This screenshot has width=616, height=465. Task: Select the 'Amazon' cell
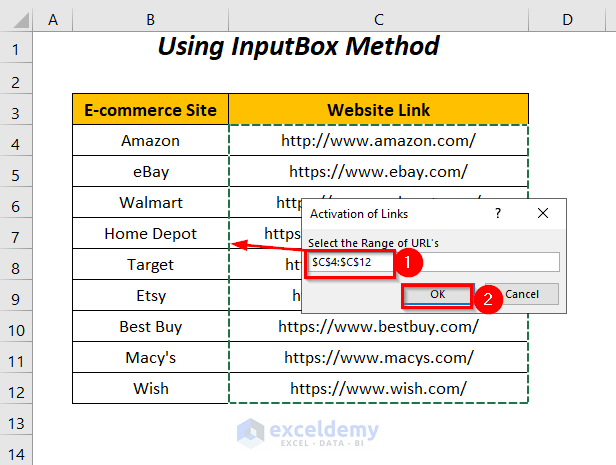(x=150, y=140)
